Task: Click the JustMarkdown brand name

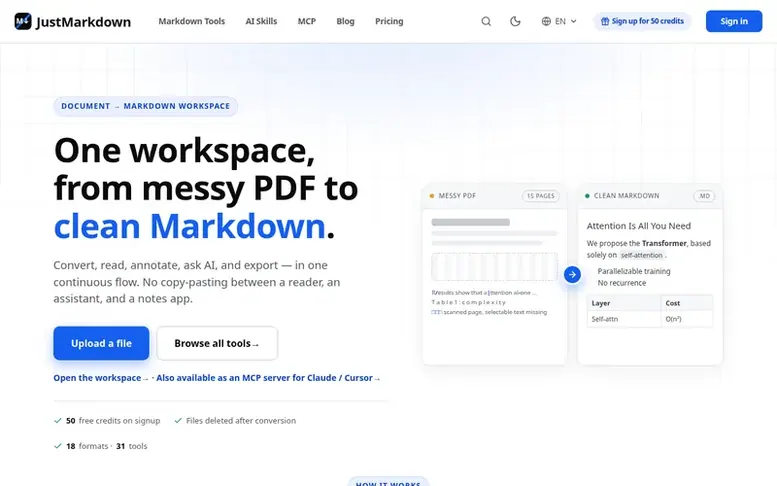Action: (x=83, y=22)
